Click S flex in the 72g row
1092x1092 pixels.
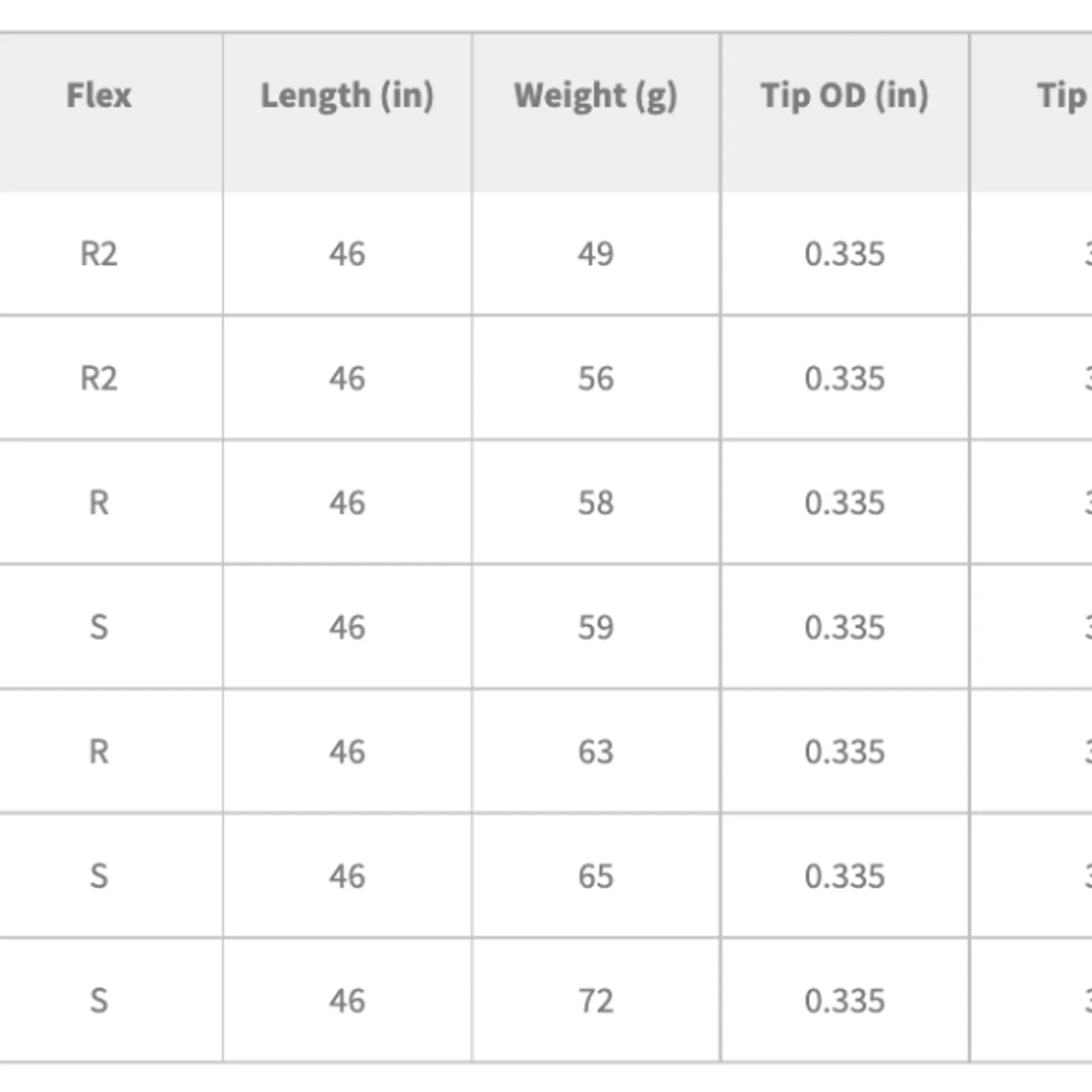(x=99, y=1001)
